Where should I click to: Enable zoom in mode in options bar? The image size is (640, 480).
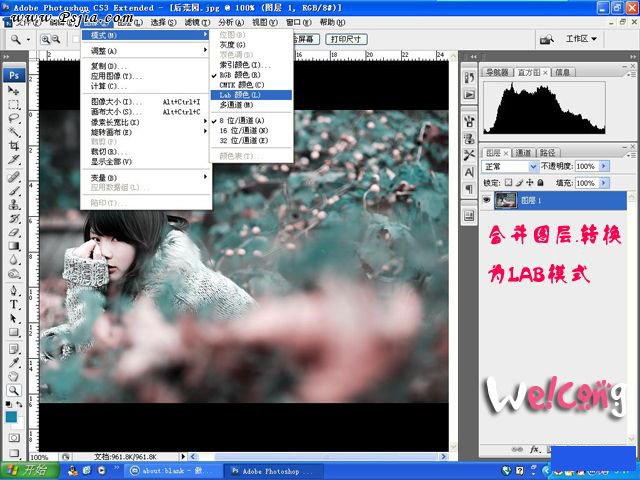click(x=45, y=39)
